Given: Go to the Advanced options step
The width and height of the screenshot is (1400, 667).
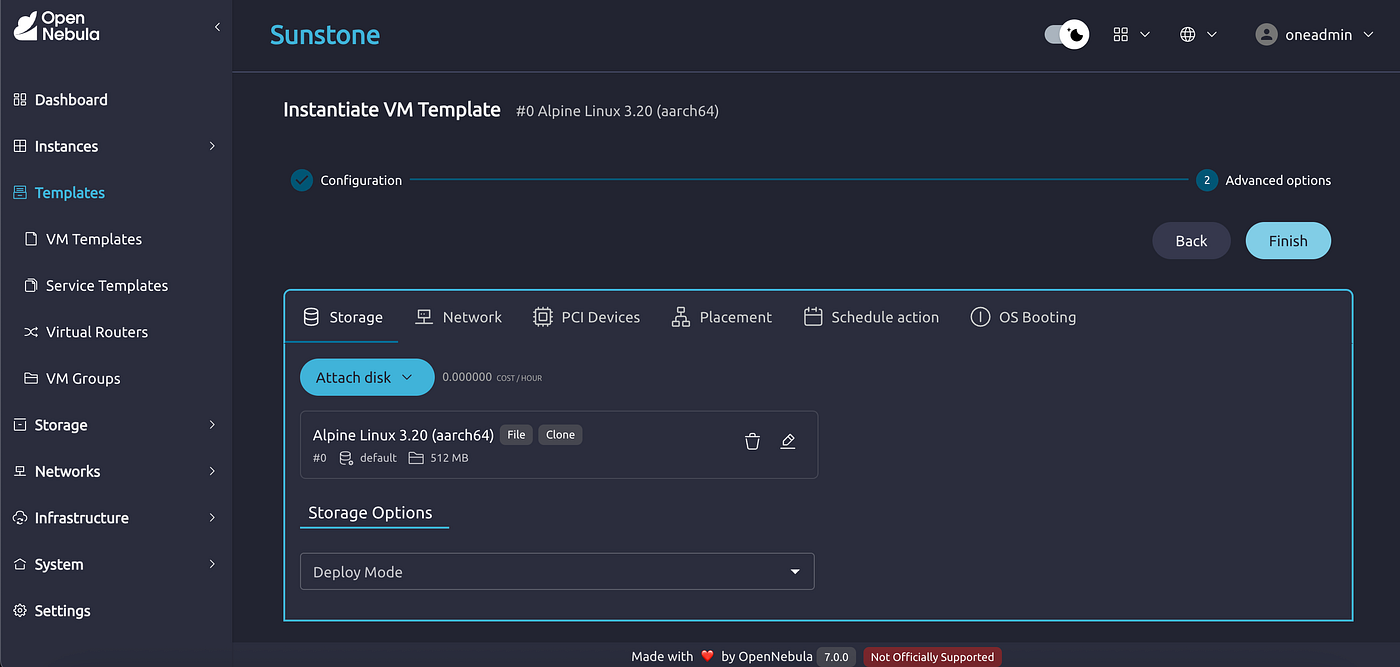Looking at the screenshot, I should tap(1264, 181).
